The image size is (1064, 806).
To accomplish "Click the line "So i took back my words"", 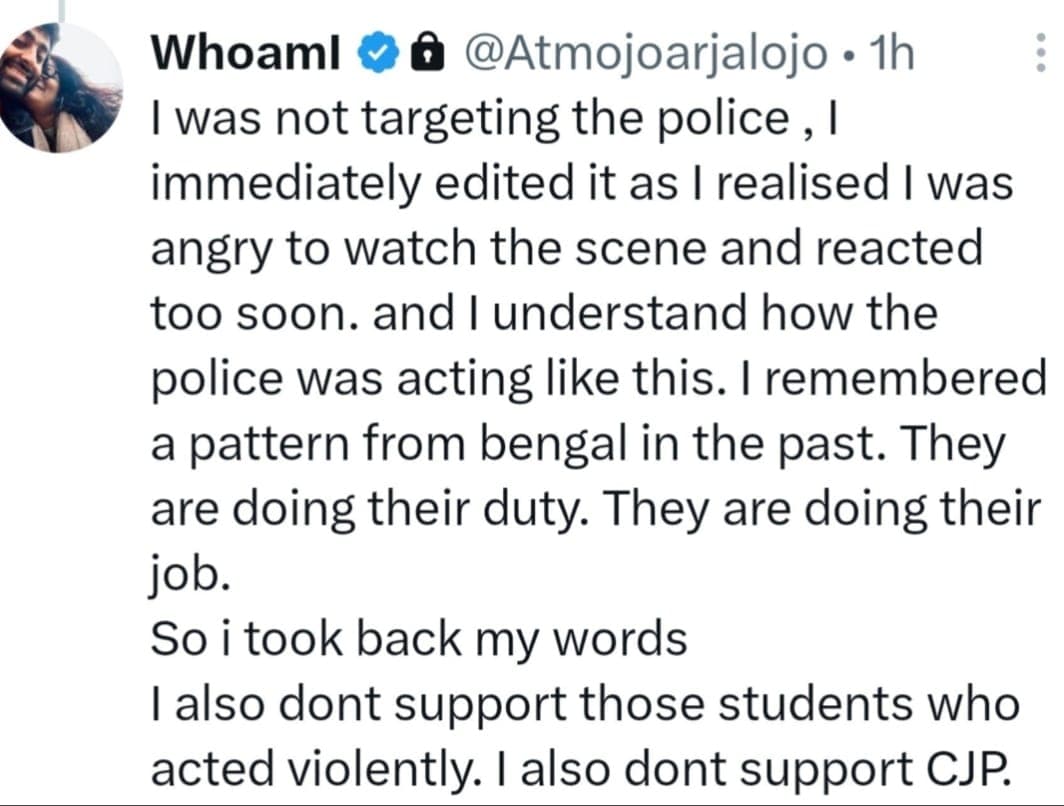I will 419,640.
